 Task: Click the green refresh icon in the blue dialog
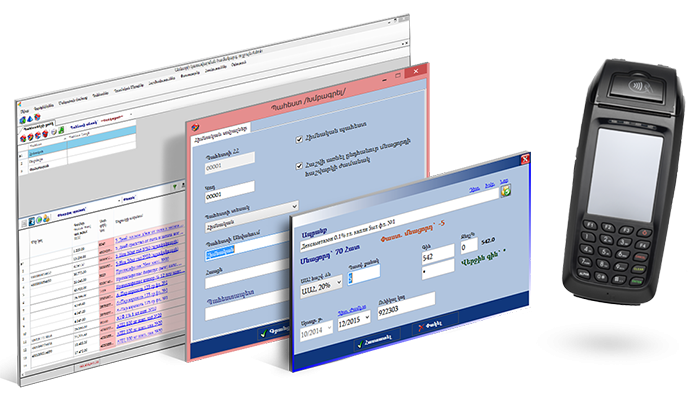(x=505, y=191)
